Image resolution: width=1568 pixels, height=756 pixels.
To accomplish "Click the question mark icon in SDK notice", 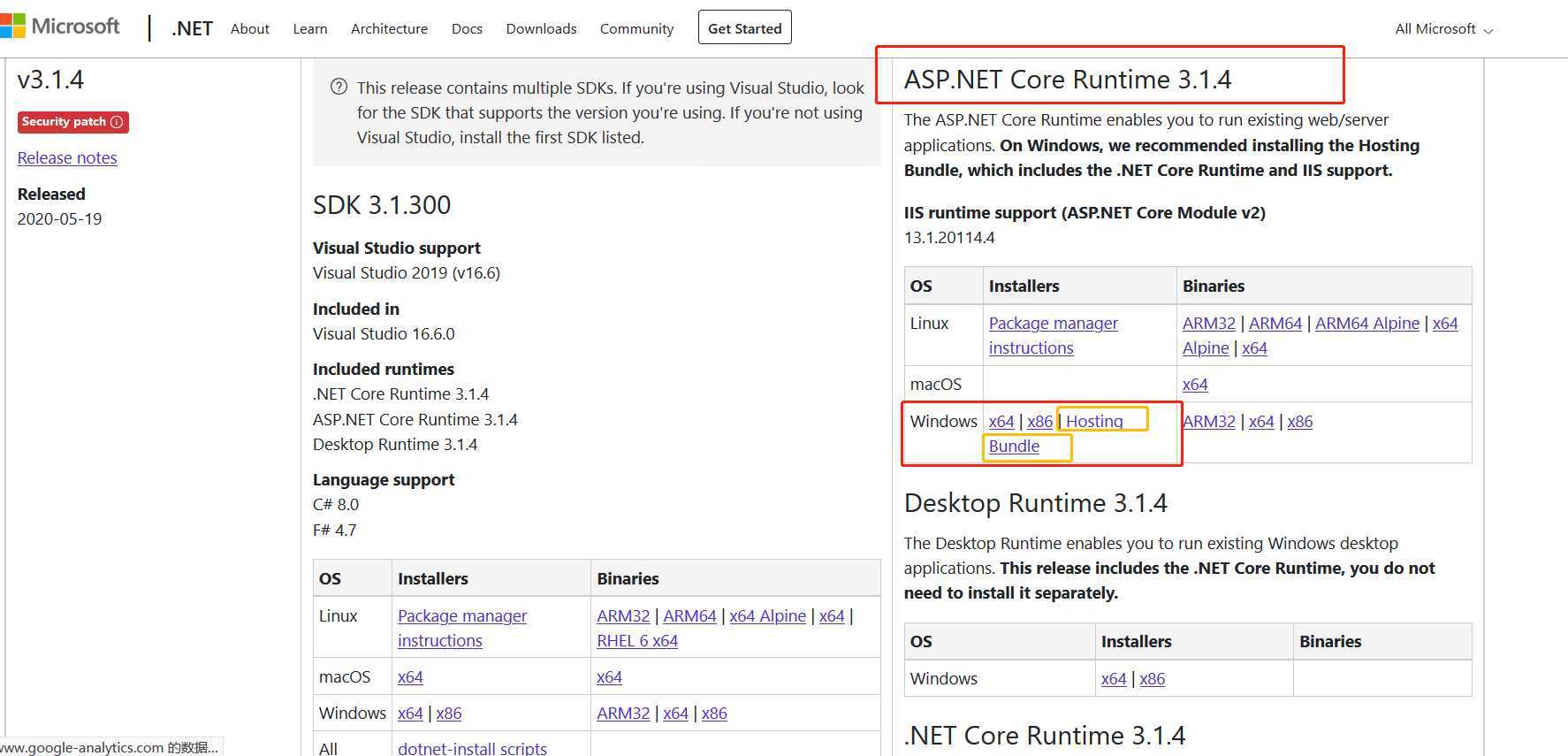I will pyautogui.click(x=339, y=87).
